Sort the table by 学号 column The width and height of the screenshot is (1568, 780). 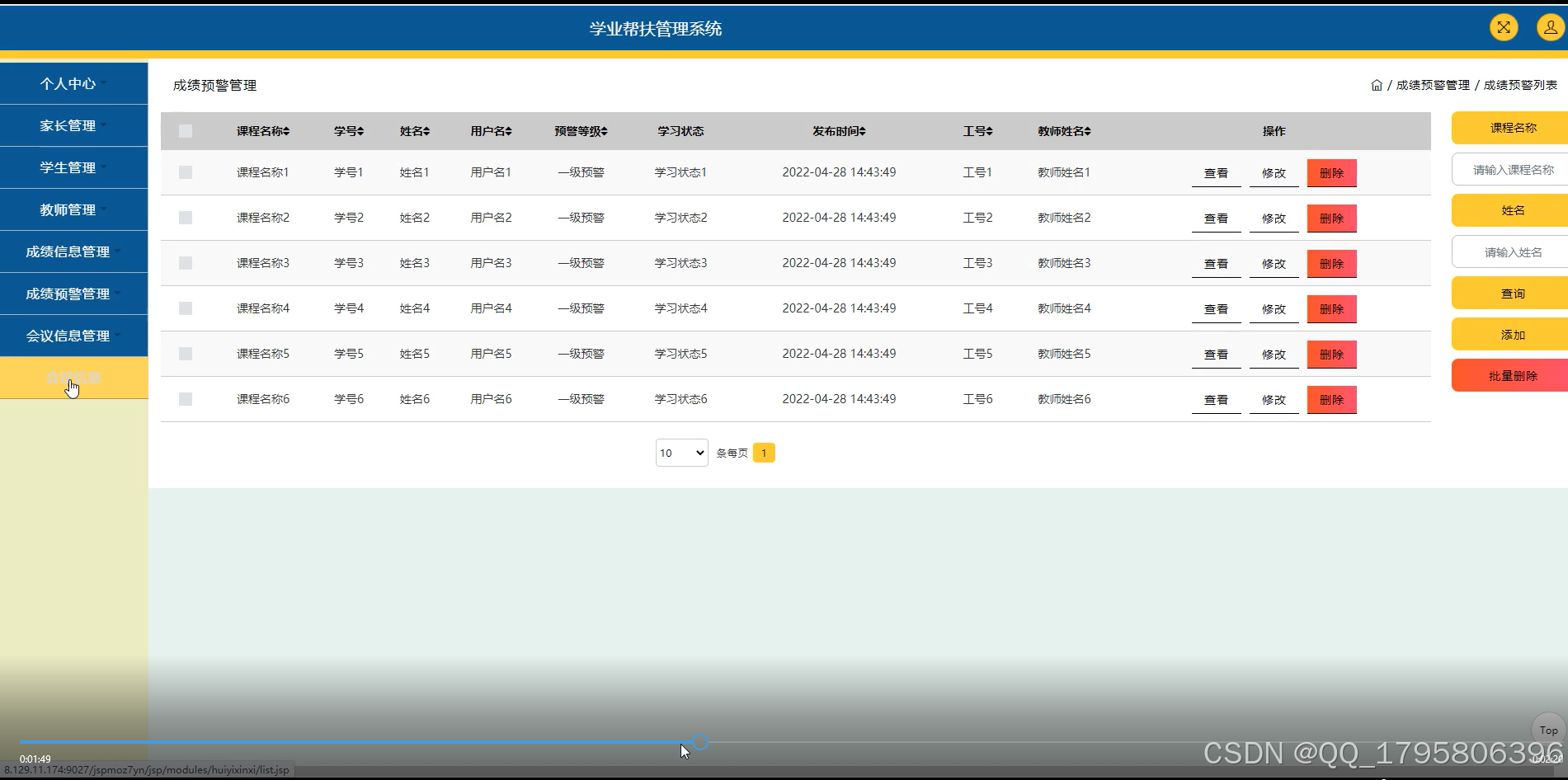348,130
